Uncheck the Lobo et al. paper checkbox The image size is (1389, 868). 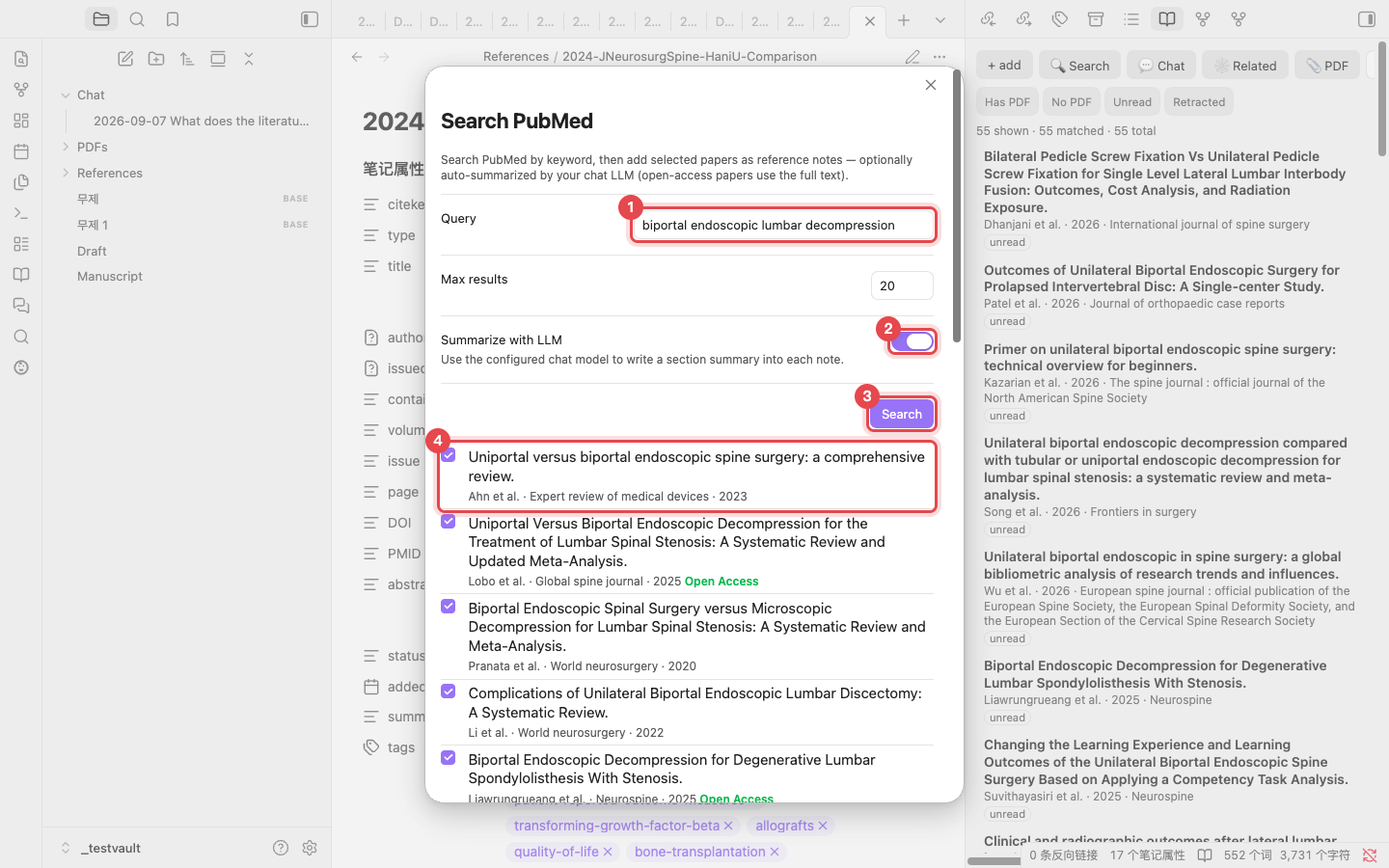tap(449, 522)
